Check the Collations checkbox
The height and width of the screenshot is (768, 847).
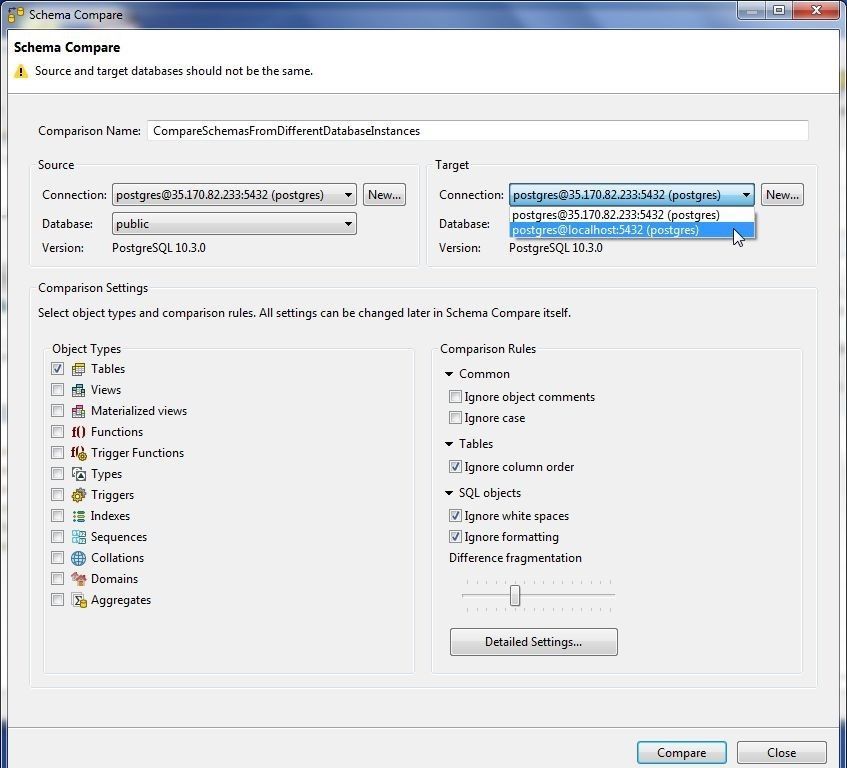pyautogui.click(x=57, y=558)
